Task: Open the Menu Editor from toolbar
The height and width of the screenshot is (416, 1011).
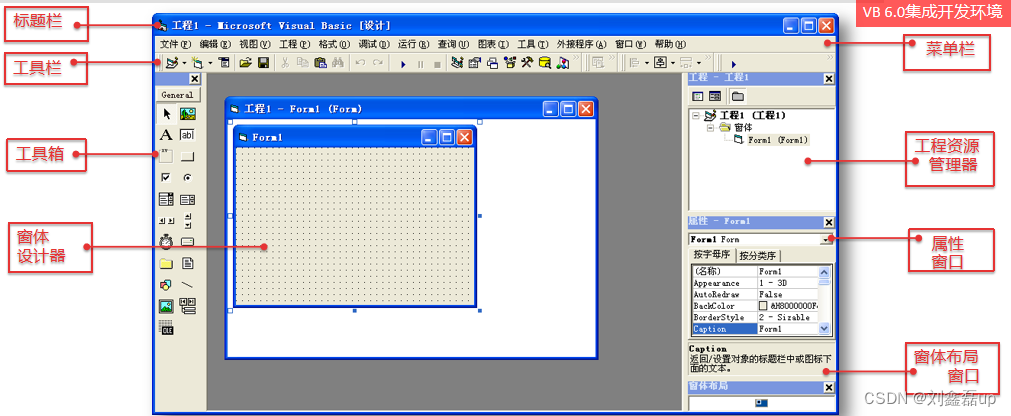Action: pyautogui.click(x=224, y=63)
